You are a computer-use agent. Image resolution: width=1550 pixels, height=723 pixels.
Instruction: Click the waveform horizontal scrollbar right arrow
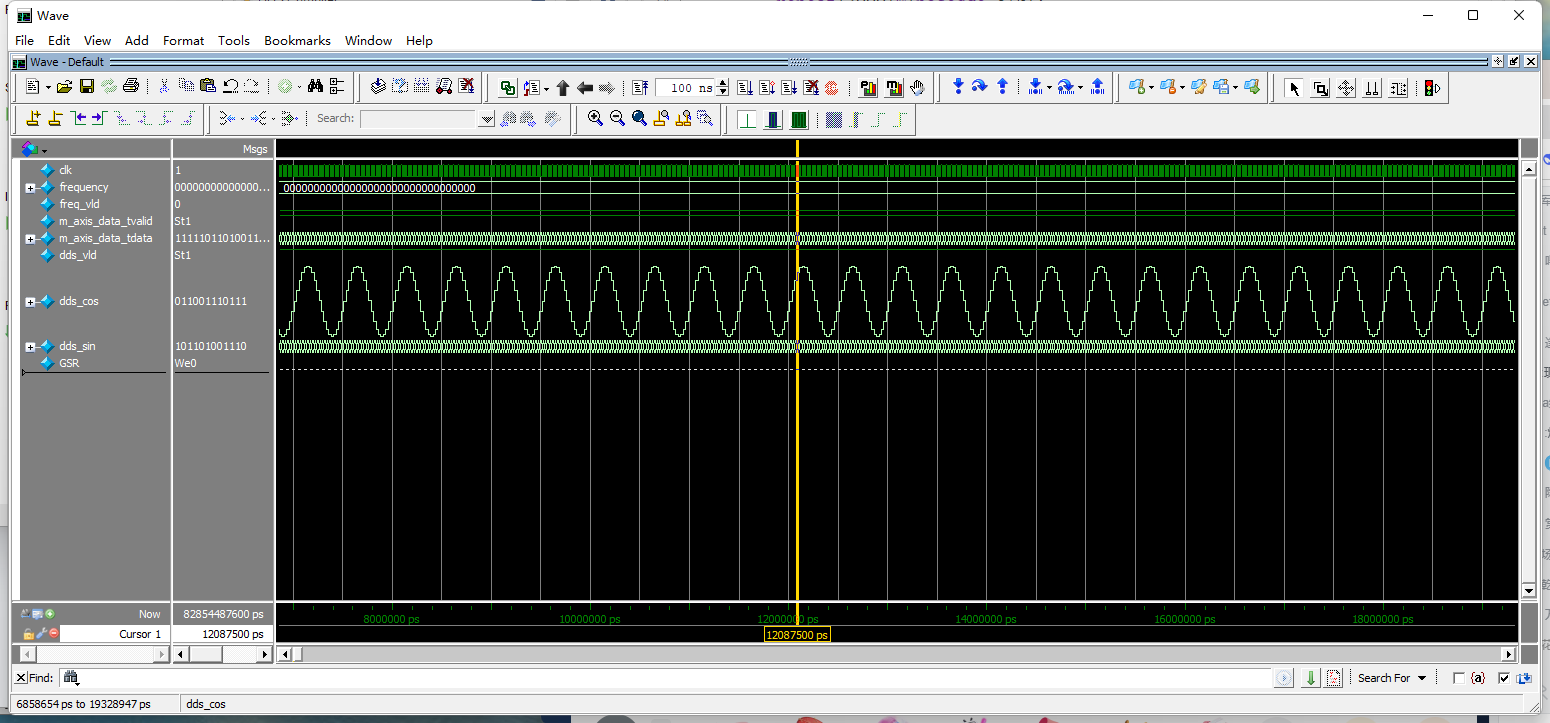coord(1510,654)
